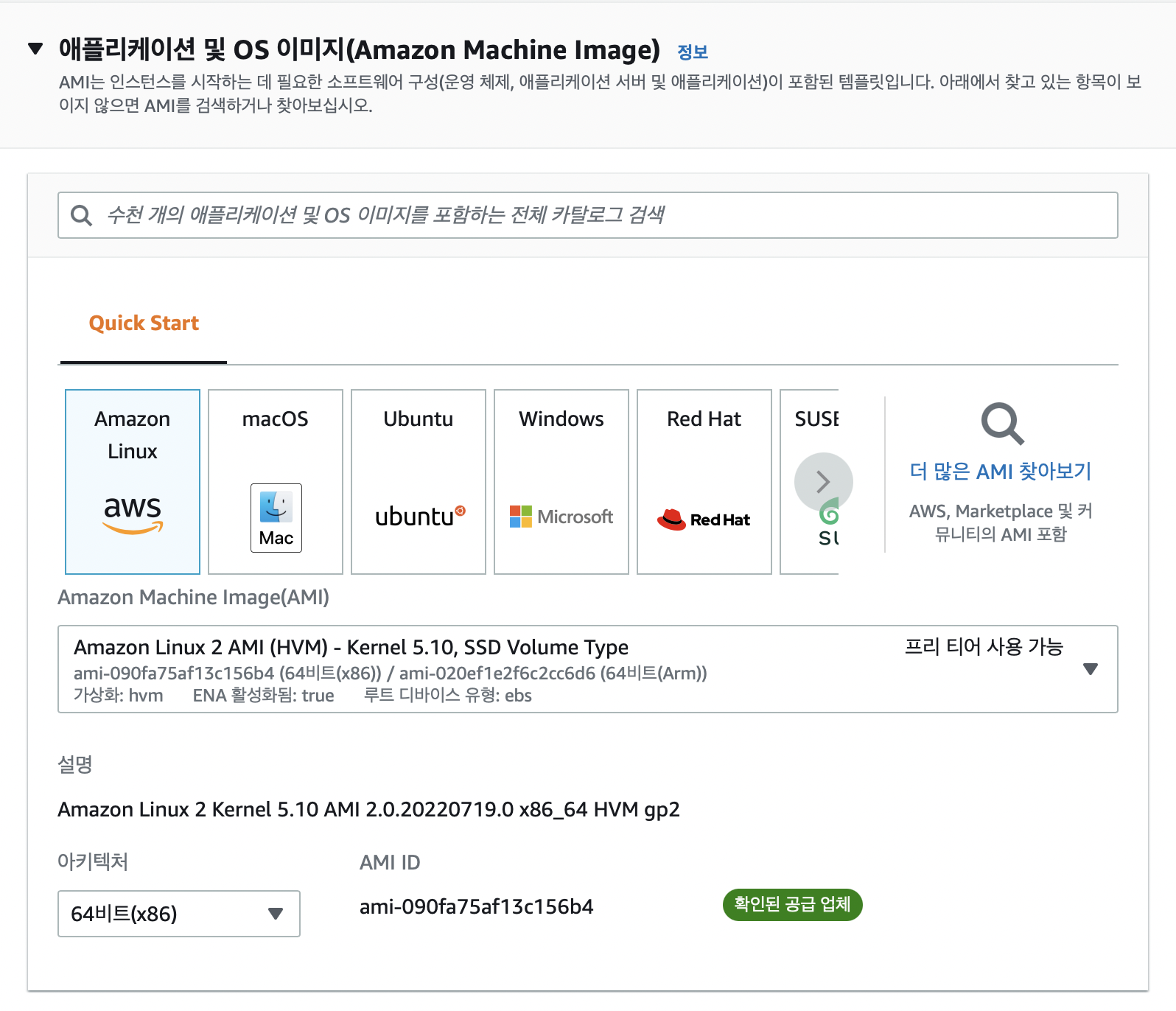1176x1011 pixels.
Task: Select the macOS AMI card
Action: (276, 482)
